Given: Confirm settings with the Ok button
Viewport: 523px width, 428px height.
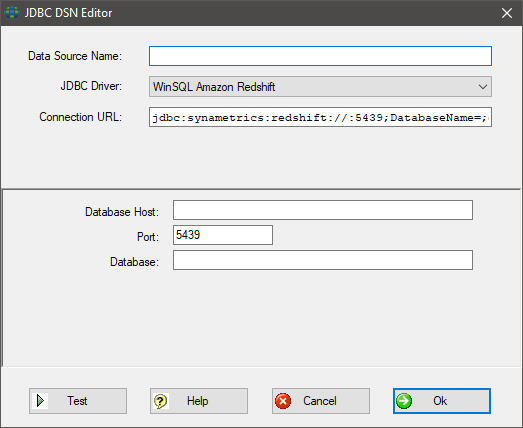Looking at the screenshot, I should coord(442,401).
